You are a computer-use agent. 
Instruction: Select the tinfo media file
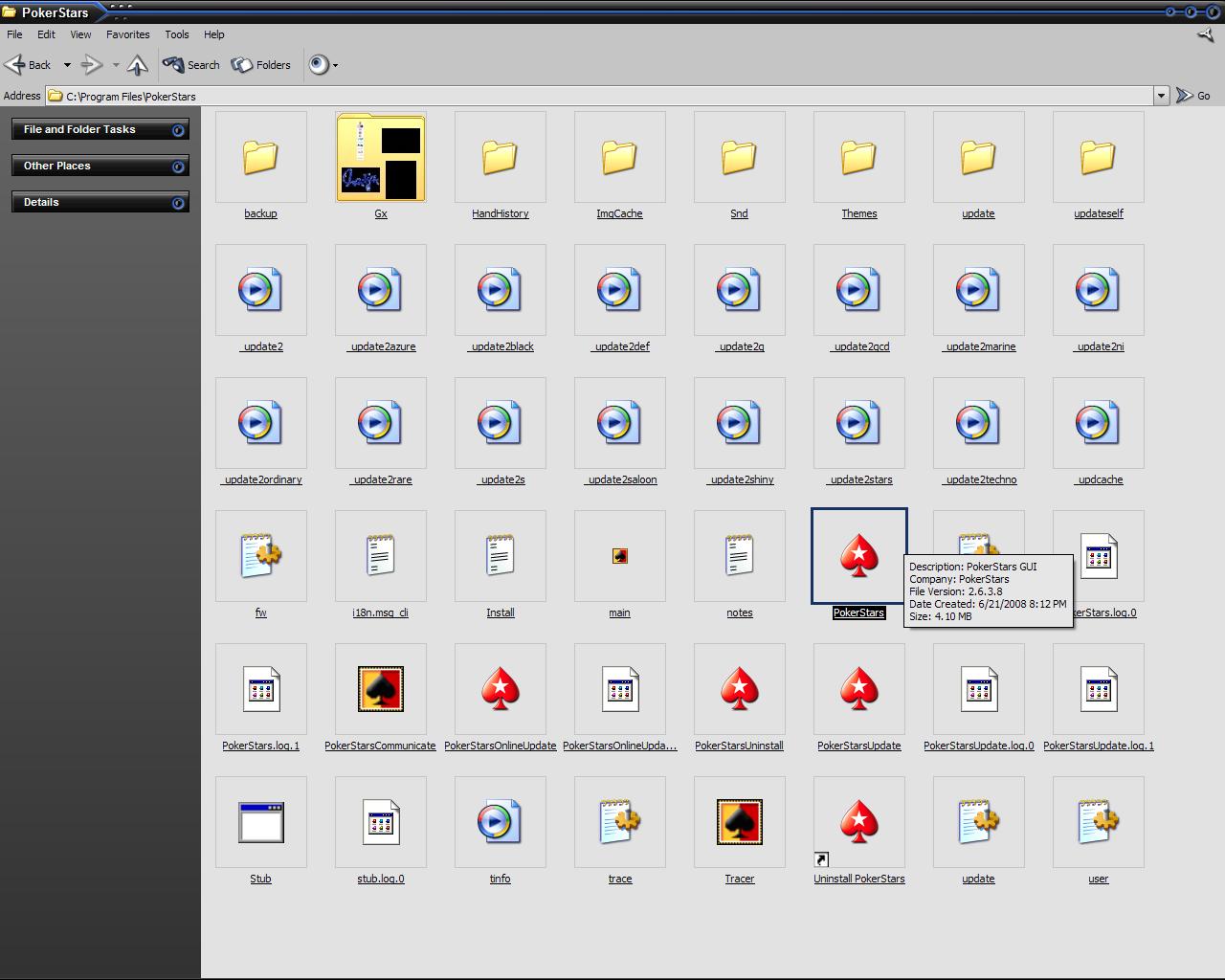500,822
